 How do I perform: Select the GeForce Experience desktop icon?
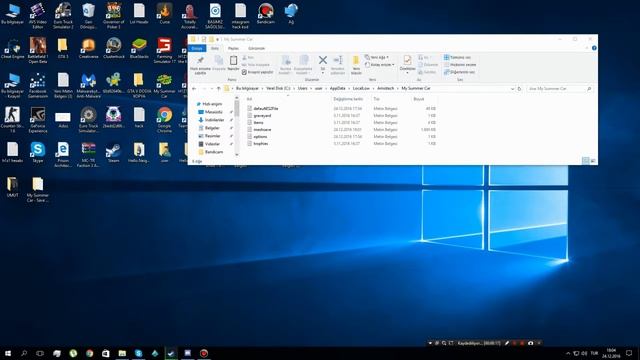38,120
